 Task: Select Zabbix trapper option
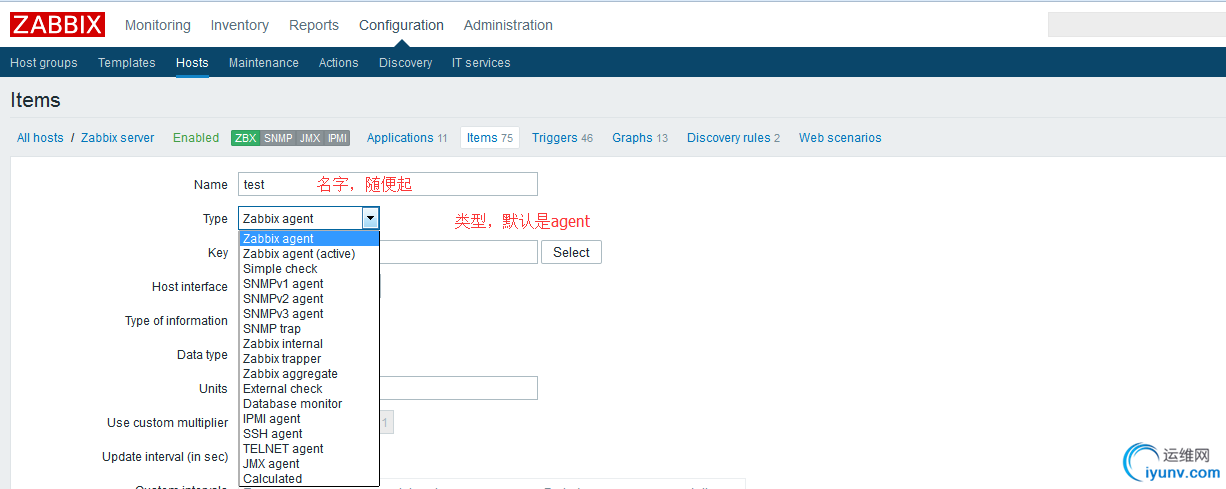pos(309,359)
